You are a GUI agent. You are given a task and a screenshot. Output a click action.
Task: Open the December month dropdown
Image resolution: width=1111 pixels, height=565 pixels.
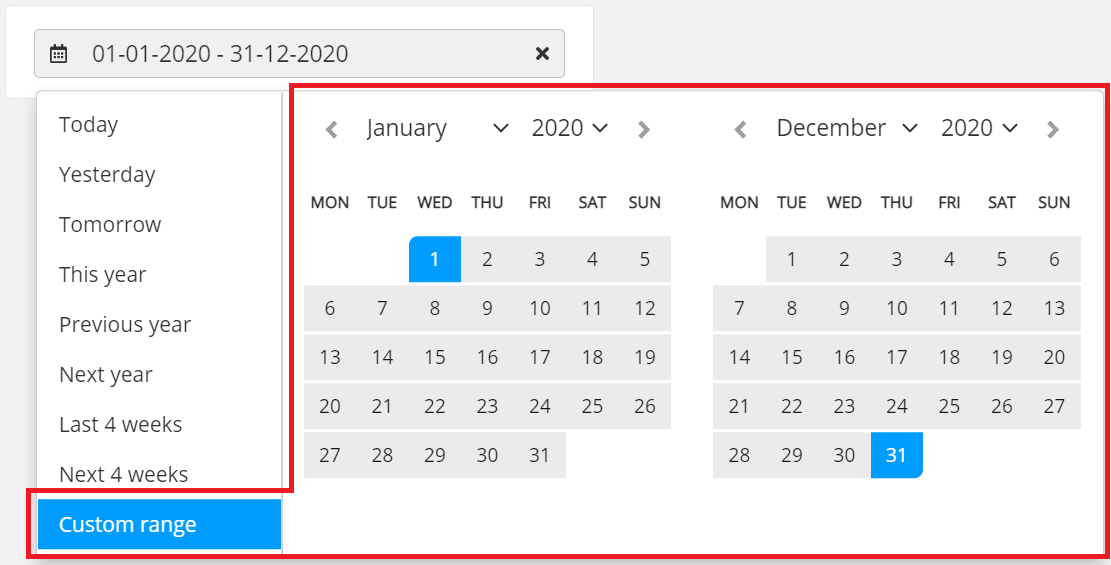click(847, 128)
